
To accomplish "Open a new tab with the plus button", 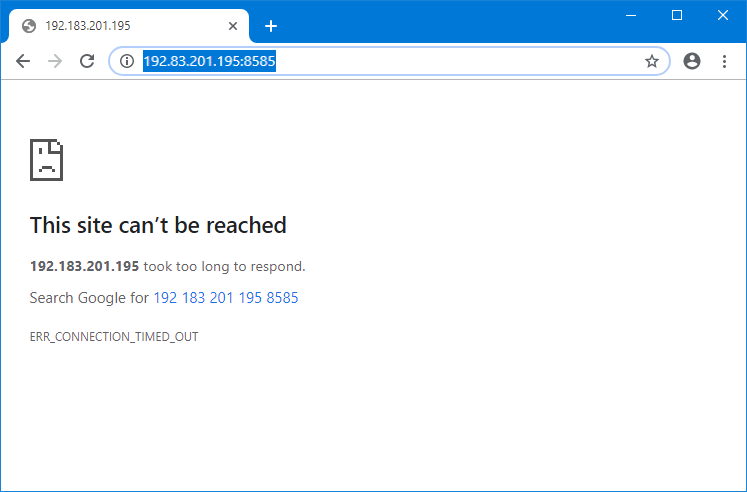I will pos(271,26).
